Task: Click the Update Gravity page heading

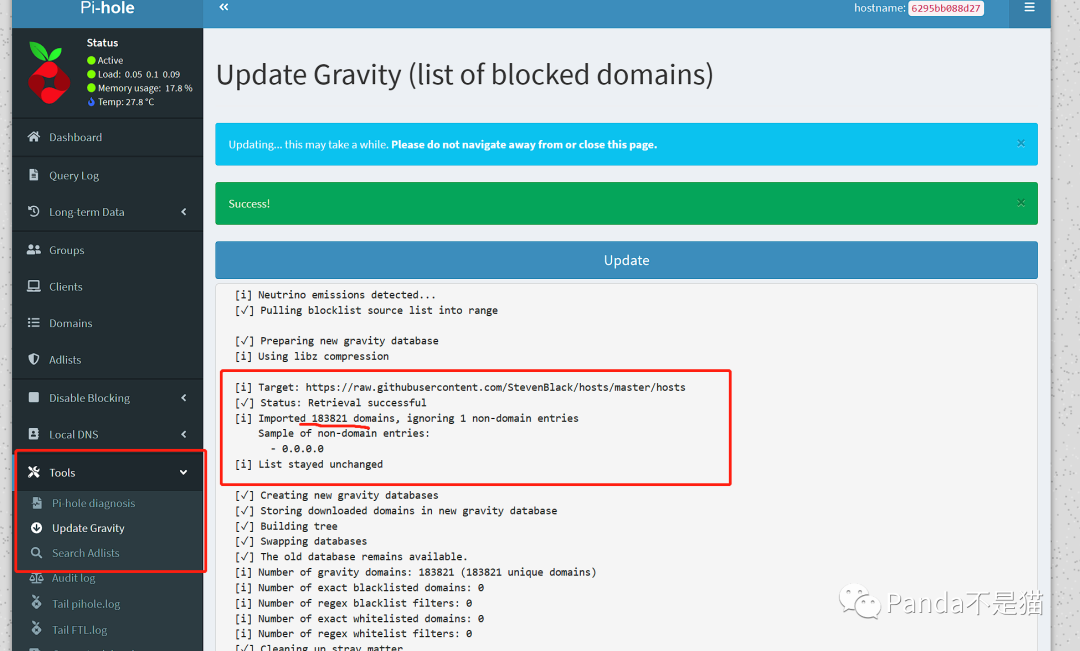Action: [x=465, y=74]
